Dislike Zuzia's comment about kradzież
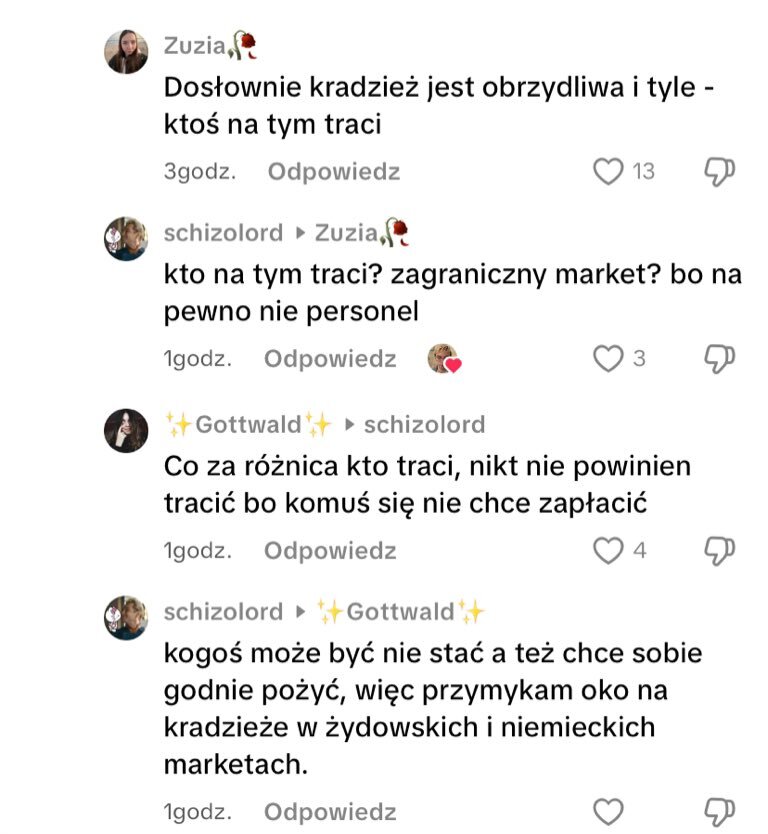Viewport: 768px width, 834px height. click(720, 172)
